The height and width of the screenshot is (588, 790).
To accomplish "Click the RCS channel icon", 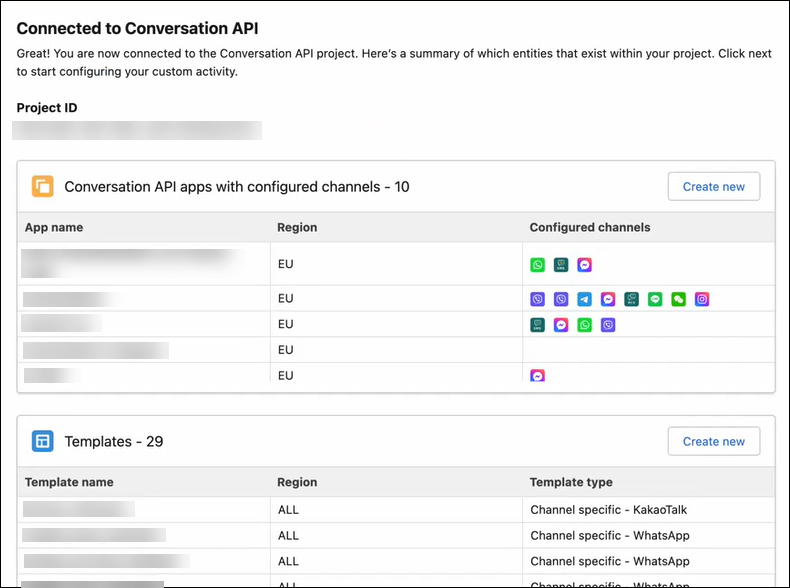I will pyautogui.click(x=632, y=299).
